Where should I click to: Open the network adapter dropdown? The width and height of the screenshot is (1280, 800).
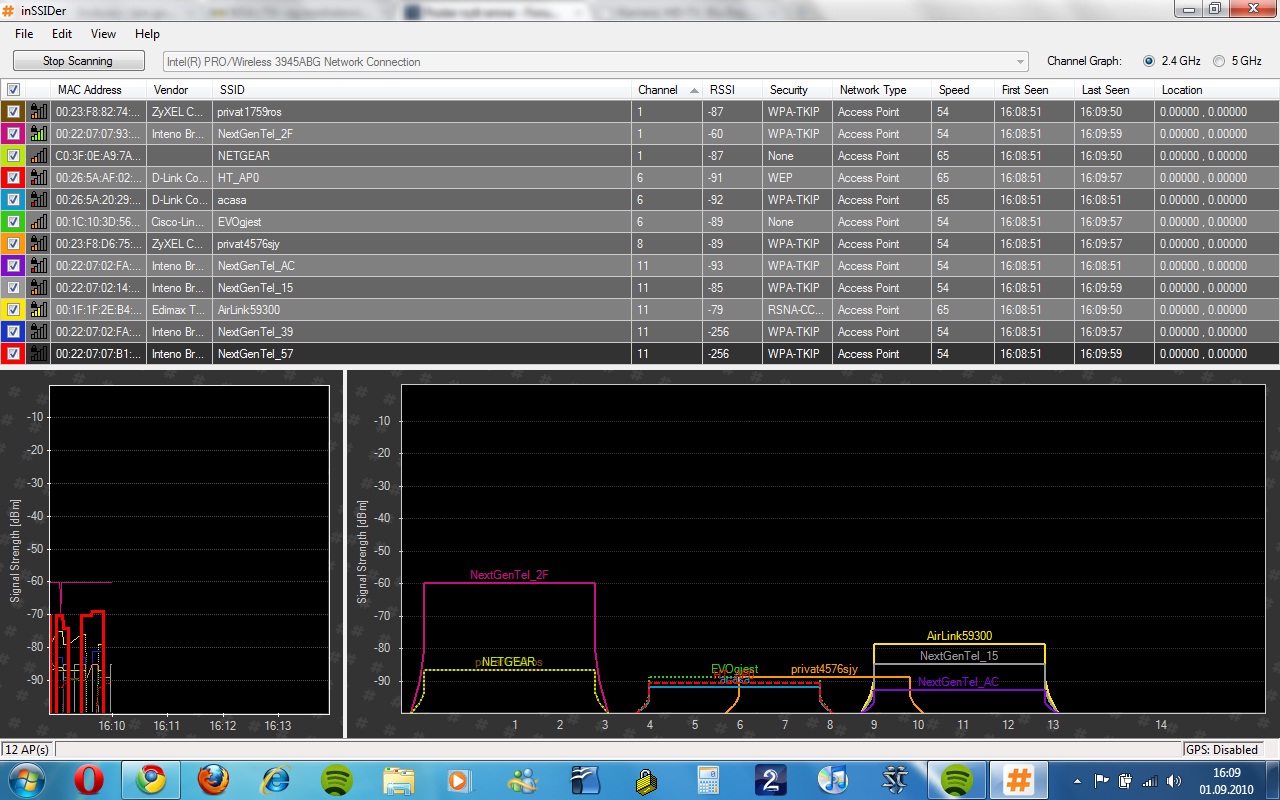[x=596, y=61]
